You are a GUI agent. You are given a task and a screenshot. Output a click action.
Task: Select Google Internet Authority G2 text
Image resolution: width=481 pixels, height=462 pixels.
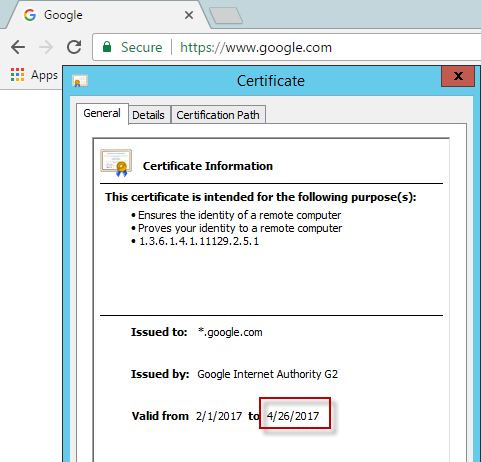coord(268,374)
